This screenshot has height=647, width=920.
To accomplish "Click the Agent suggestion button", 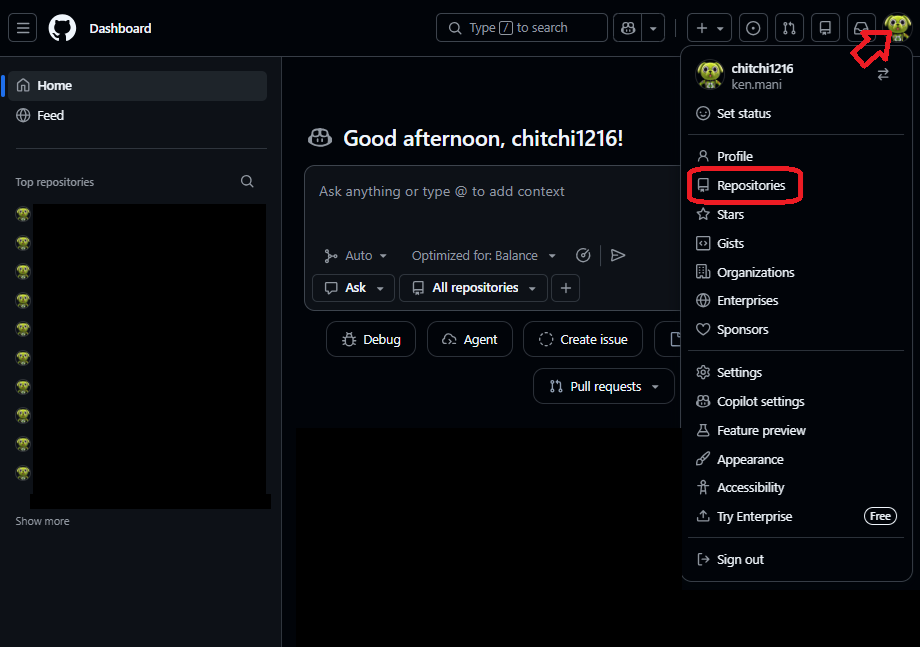I will (x=469, y=339).
